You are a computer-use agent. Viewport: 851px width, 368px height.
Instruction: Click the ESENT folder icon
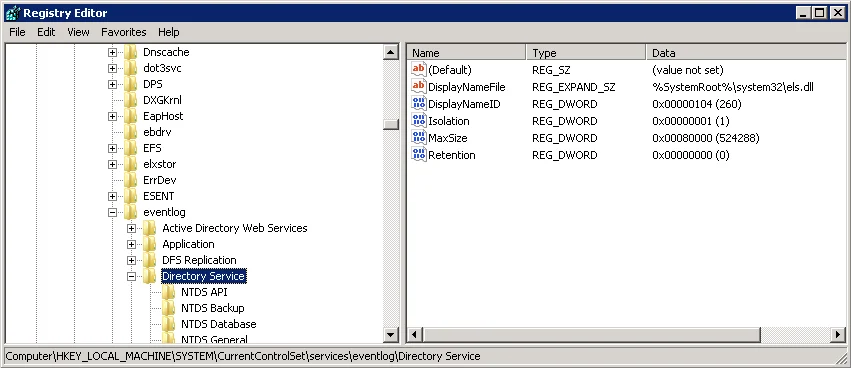pyautogui.click(x=130, y=196)
